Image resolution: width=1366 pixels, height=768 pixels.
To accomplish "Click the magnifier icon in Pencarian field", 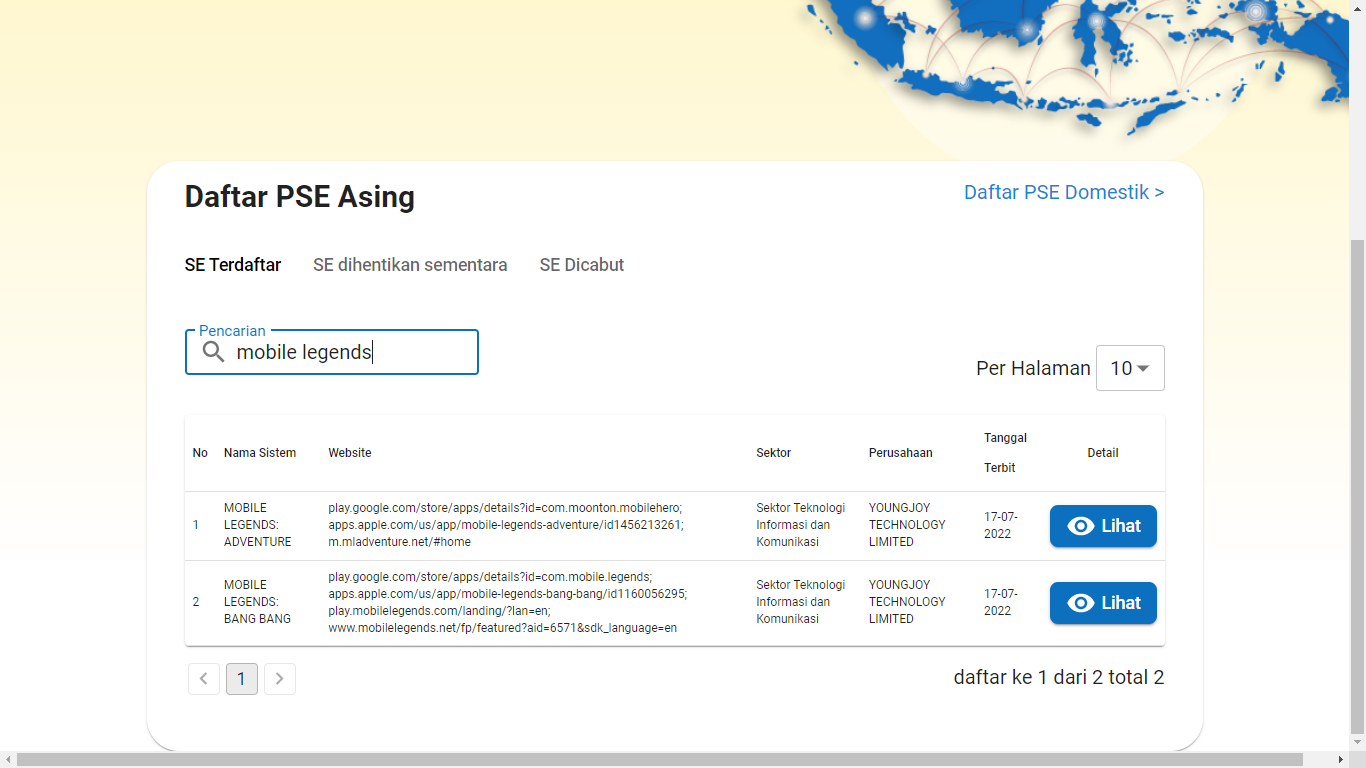I will pyautogui.click(x=213, y=352).
